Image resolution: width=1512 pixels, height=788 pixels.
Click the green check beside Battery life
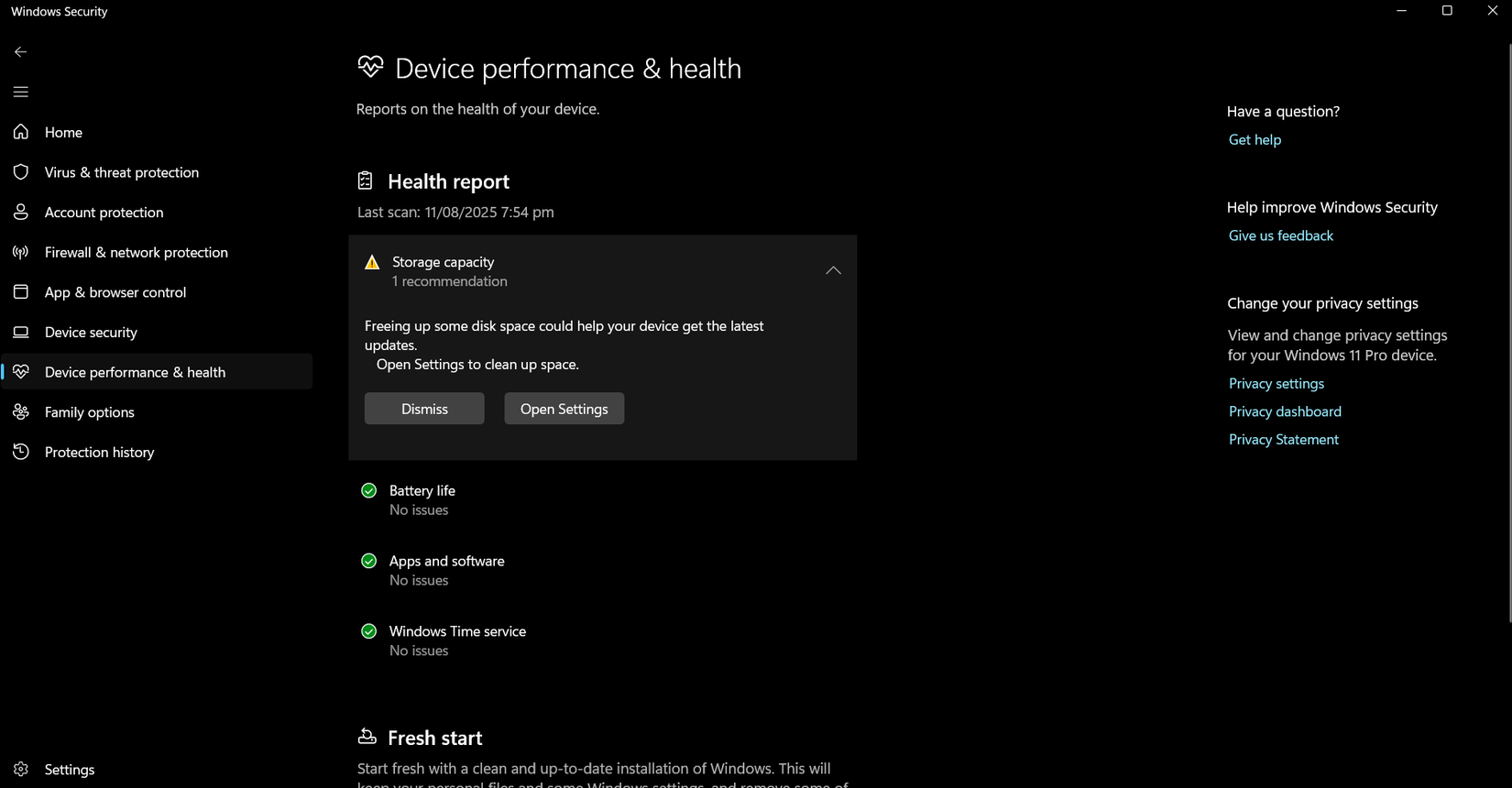coord(369,491)
